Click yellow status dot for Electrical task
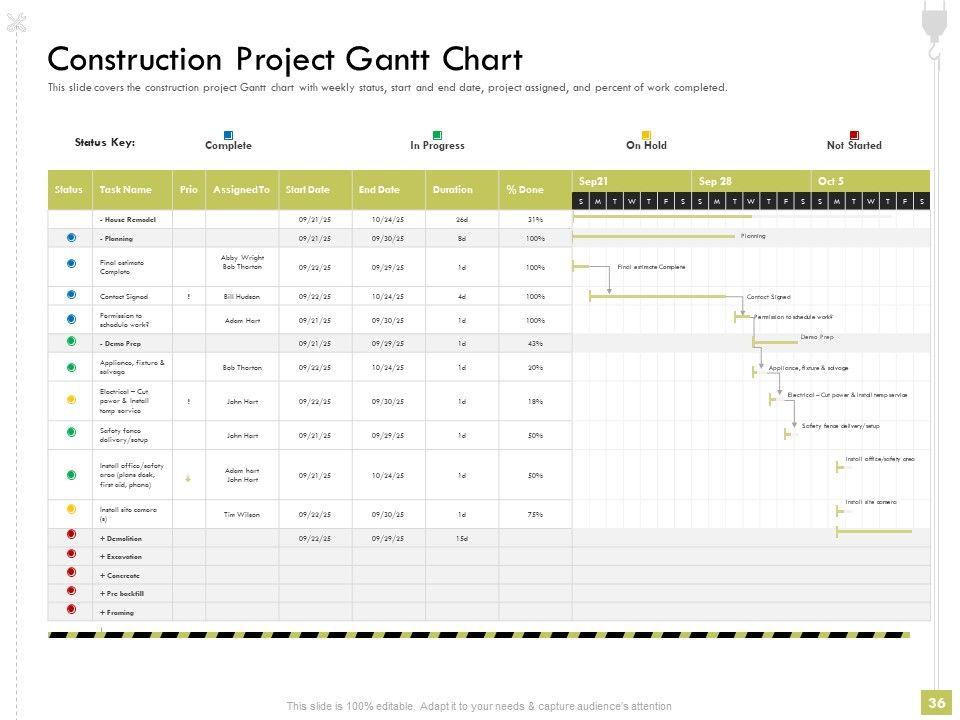 [71, 400]
